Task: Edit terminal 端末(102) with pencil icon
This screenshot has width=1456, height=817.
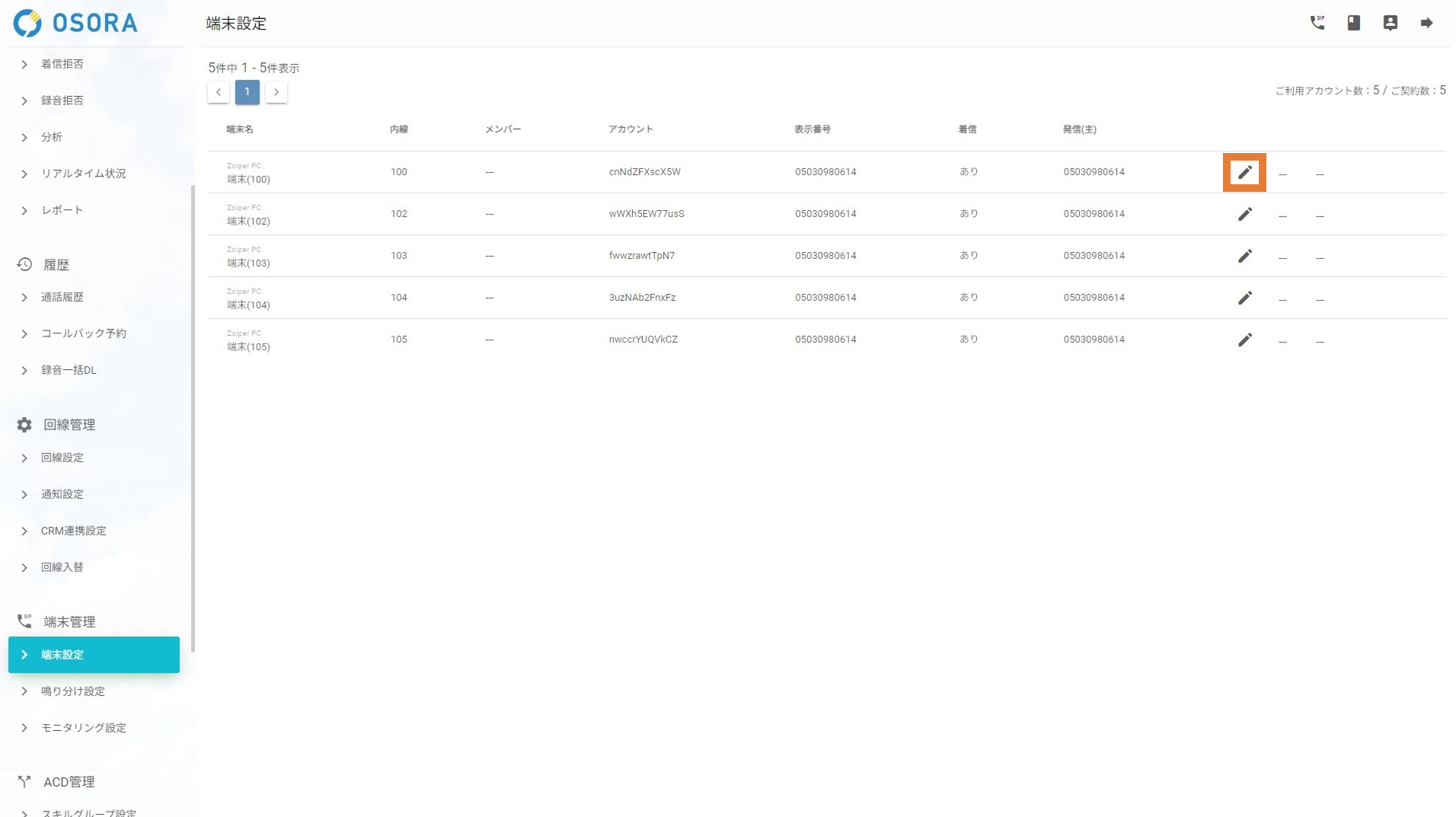Action: point(1244,214)
